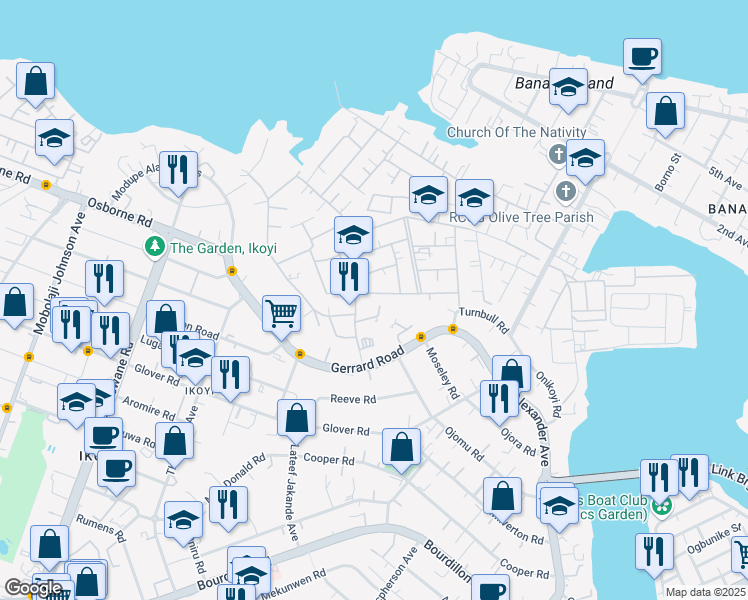
Task: Open The Garden, Ikoyi park pin
Action: [155, 247]
